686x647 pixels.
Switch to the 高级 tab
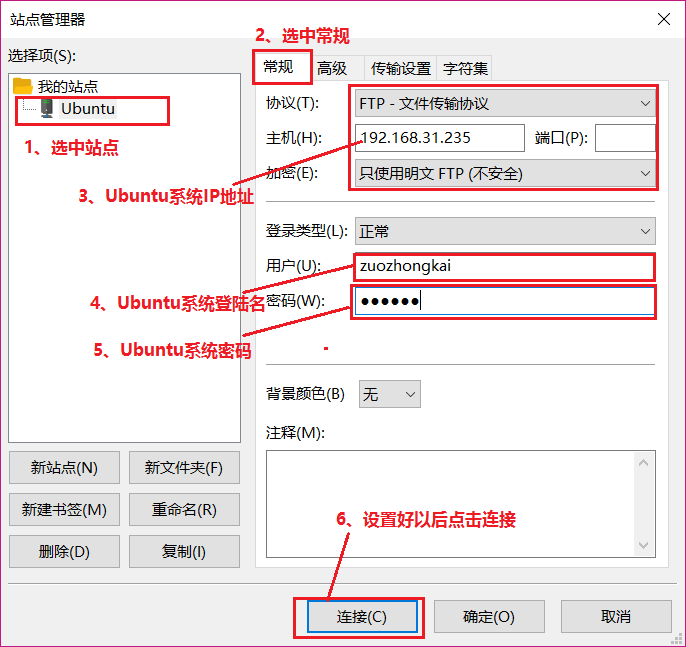click(332, 68)
